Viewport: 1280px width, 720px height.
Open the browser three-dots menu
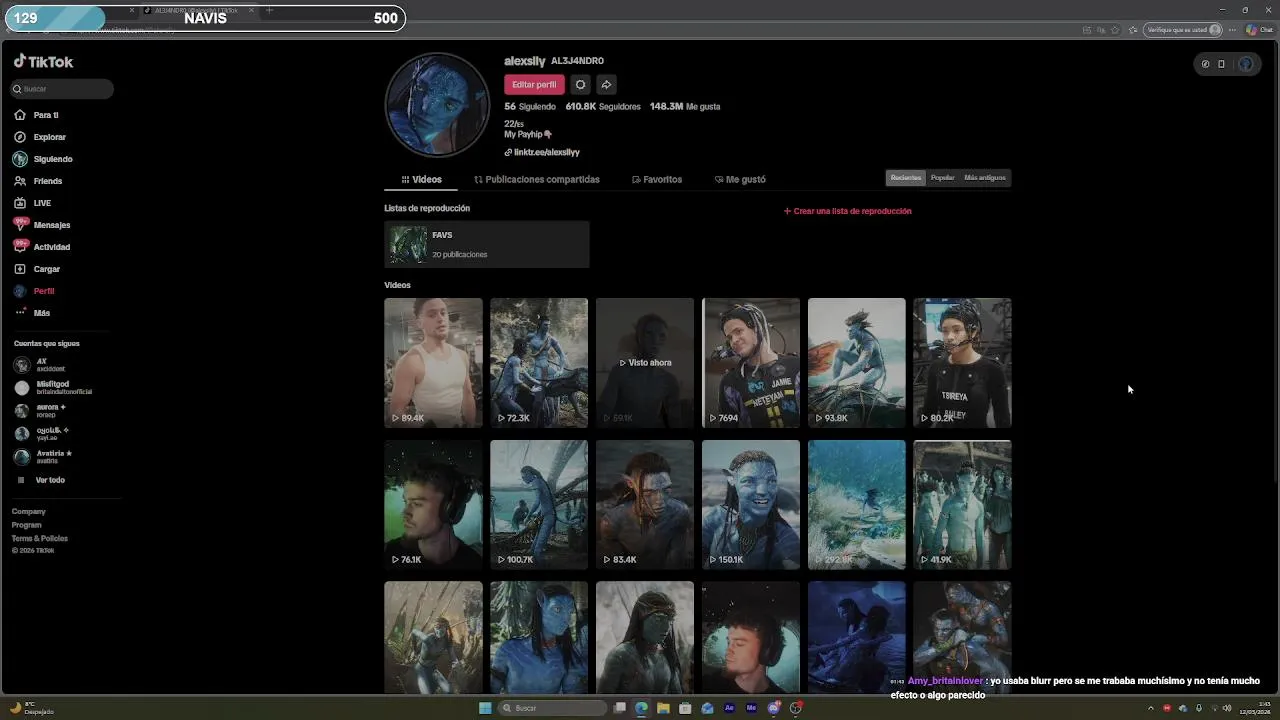(1233, 30)
